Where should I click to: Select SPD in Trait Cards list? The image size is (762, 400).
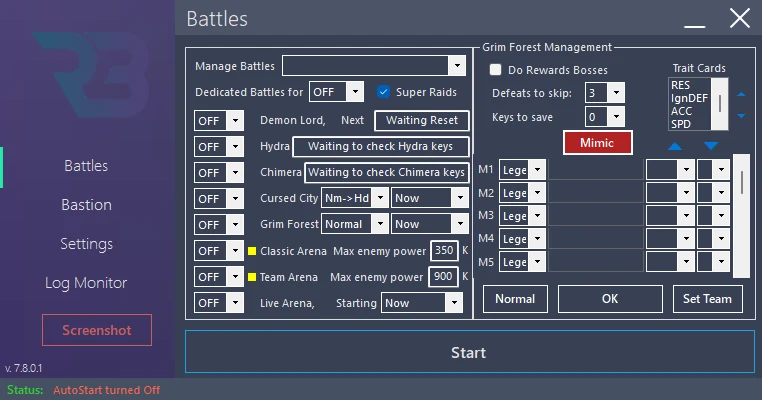[x=681, y=124]
